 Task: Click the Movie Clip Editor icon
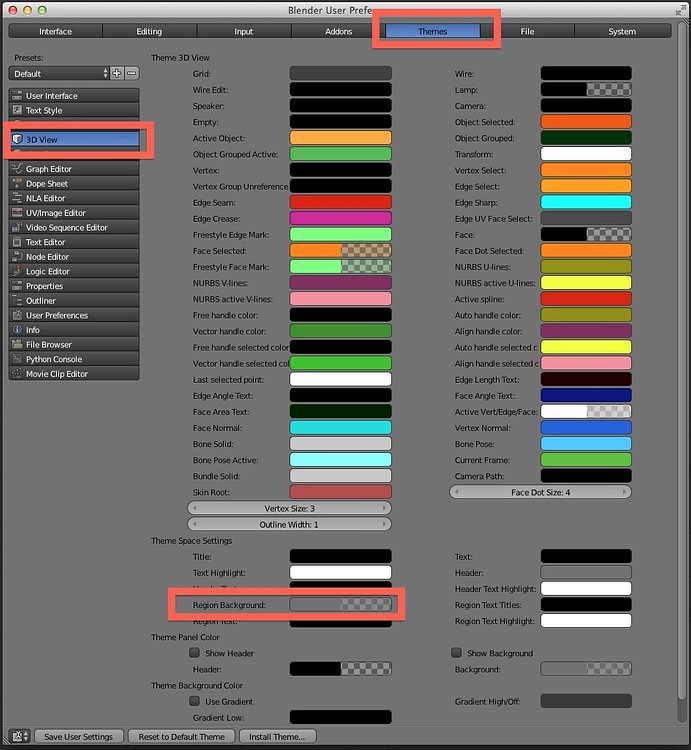[x=17, y=374]
